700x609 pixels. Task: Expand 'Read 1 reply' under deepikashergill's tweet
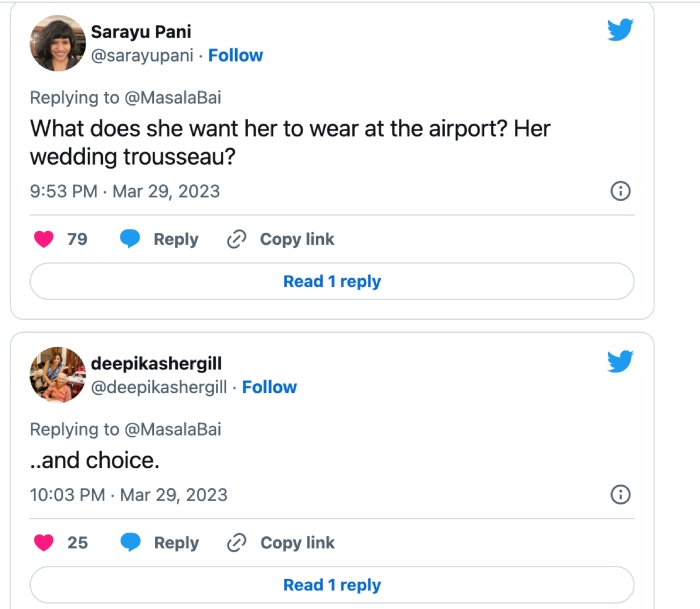332,585
